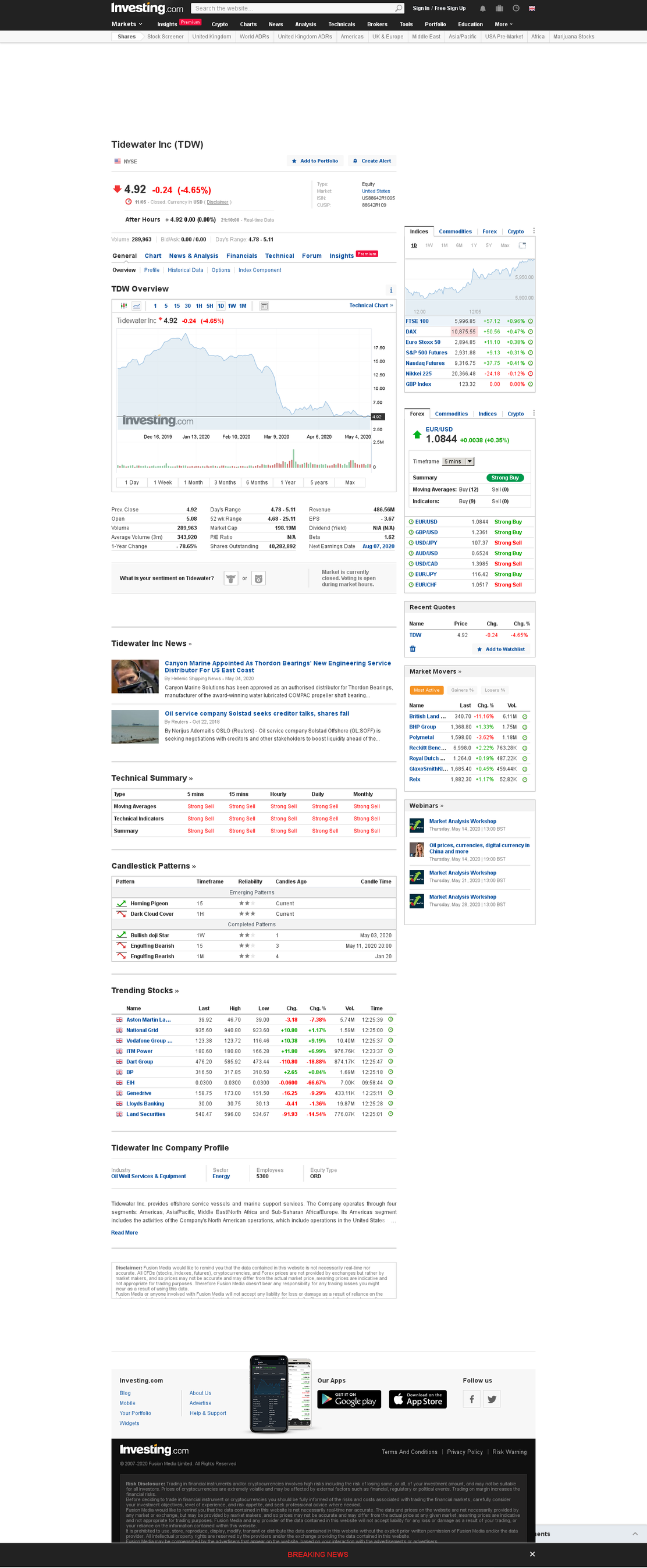This screenshot has width=647, height=1568.
Task: Open the App Store badge
Action: [418, 1399]
